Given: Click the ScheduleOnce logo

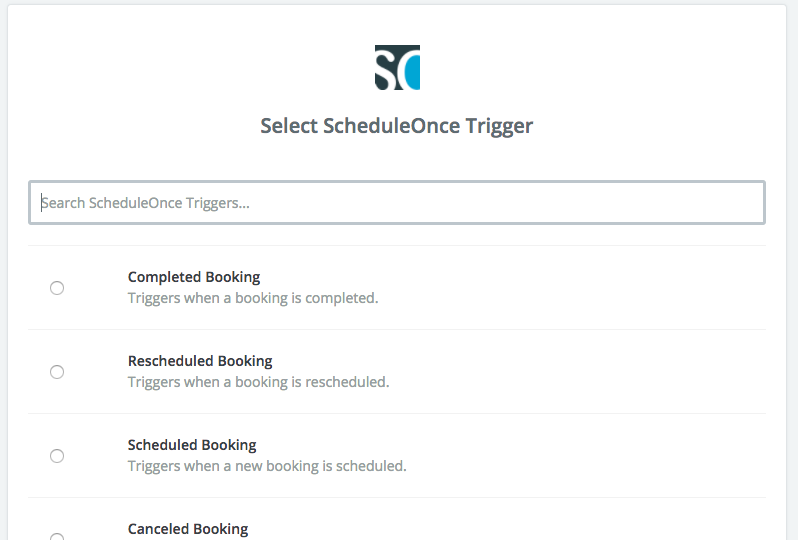Looking at the screenshot, I should point(397,67).
